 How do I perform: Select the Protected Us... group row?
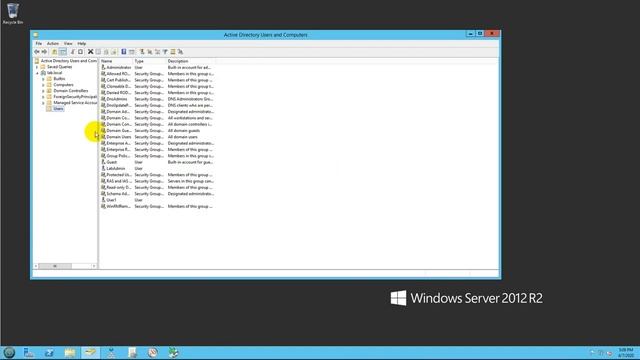tap(157, 175)
